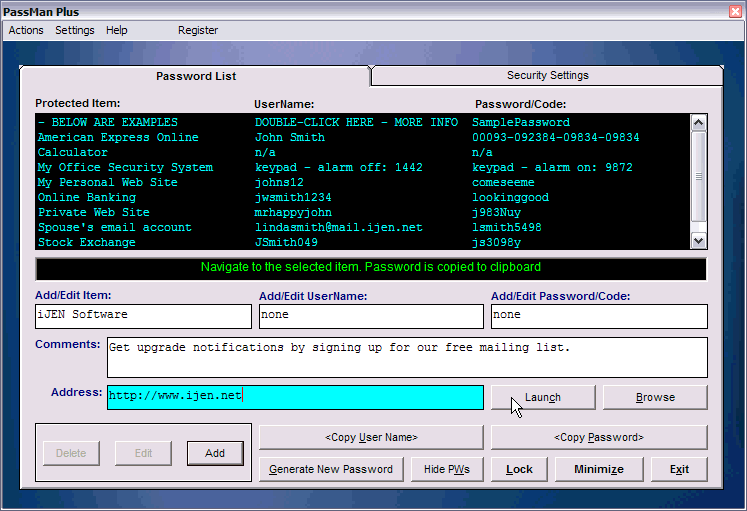This screenshot has height=511, width=747.
Task: Click the Add button
Action: click(215, 453)
